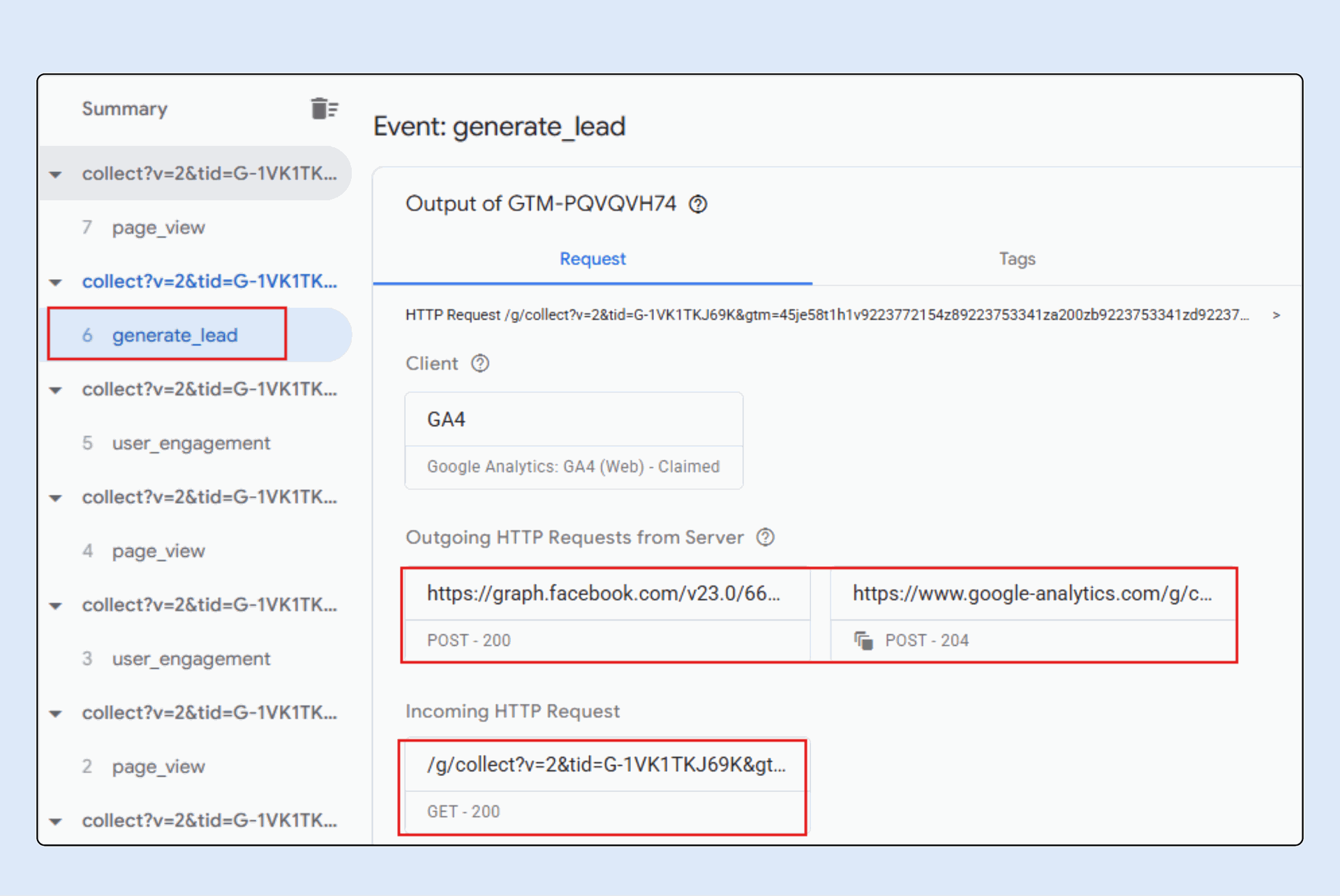The image size is (1340, 896).
Task: Expand HTTP Request details chevron arrow
Action: pyautogui.click(x=1276, y=315)
